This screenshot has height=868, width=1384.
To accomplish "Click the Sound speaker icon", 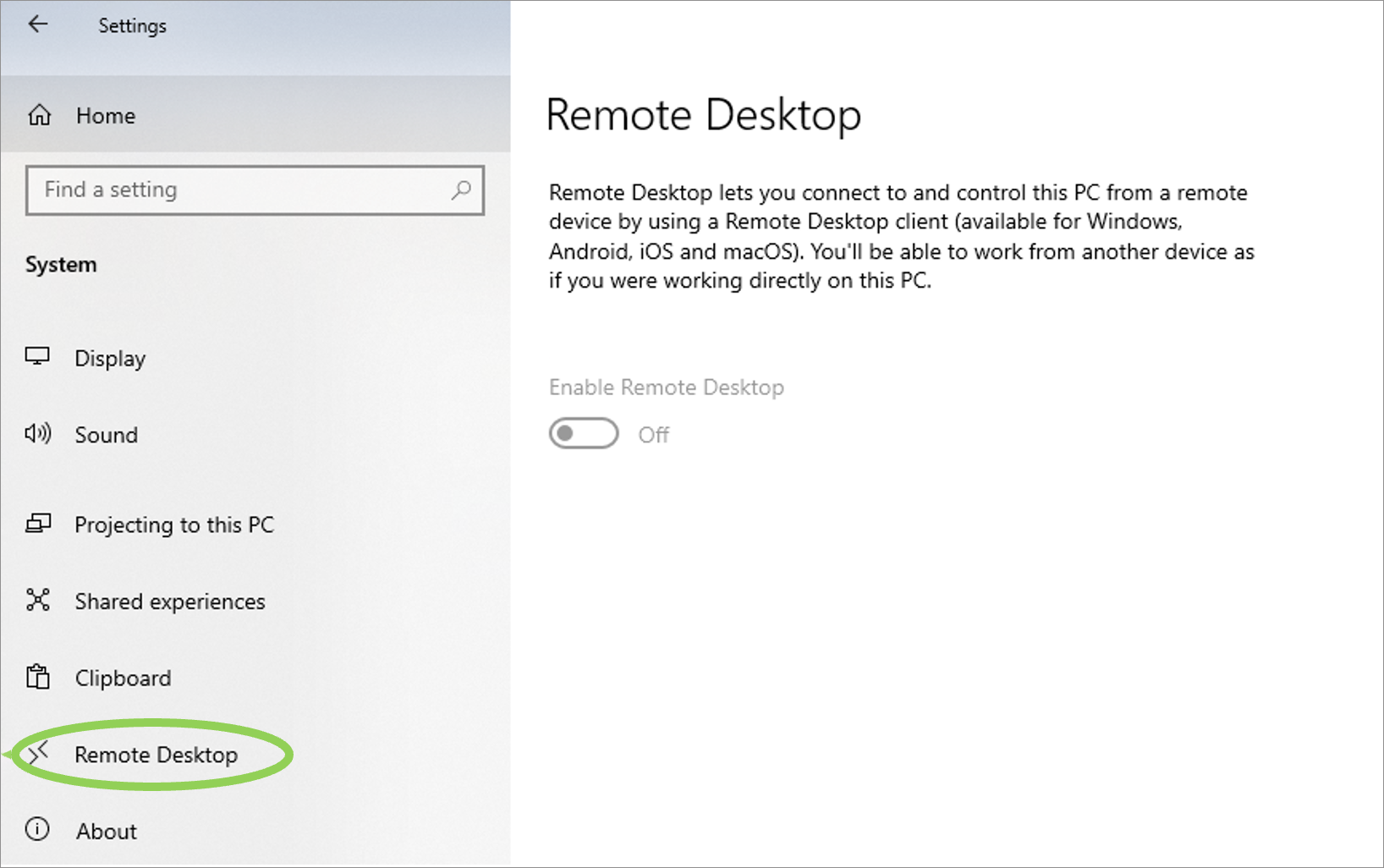I will 38,433.
